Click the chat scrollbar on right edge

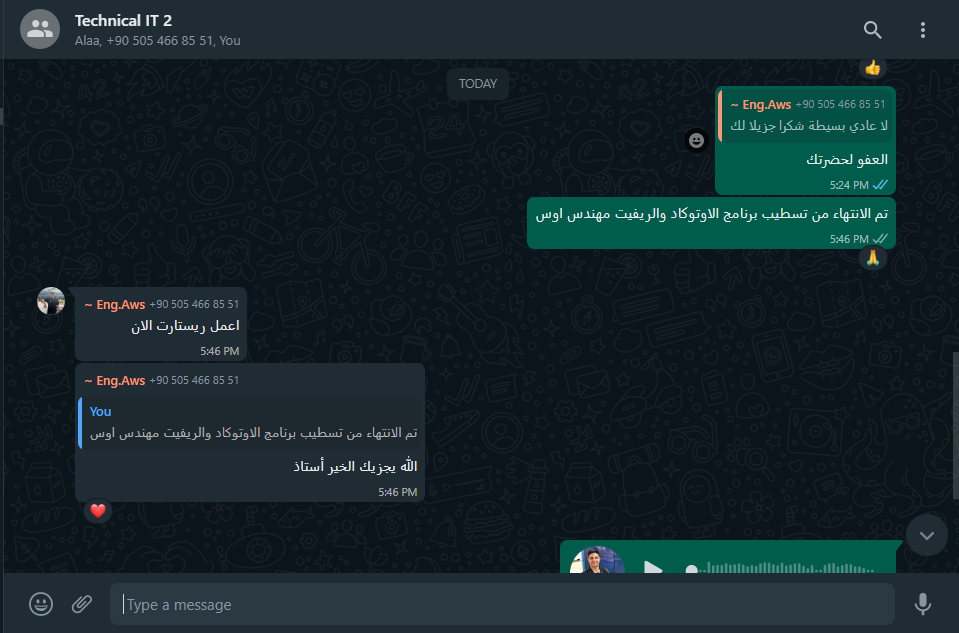tap(955, 426)
